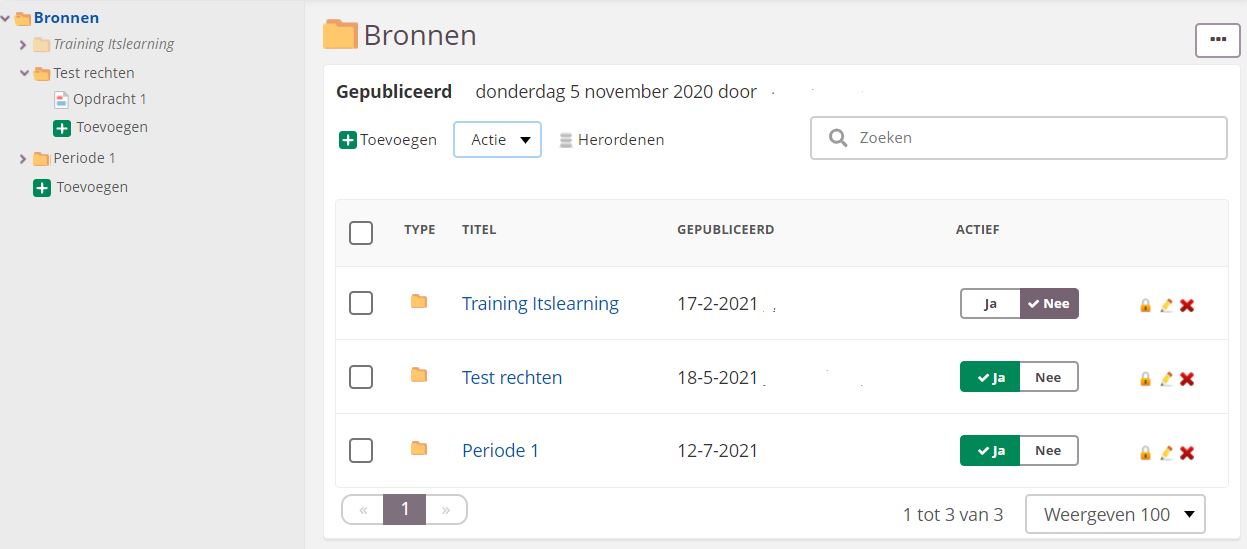Click the green plus Toevoegen under Test rechten
This screenshot has width=1247, height=549.
coord(100,128)
